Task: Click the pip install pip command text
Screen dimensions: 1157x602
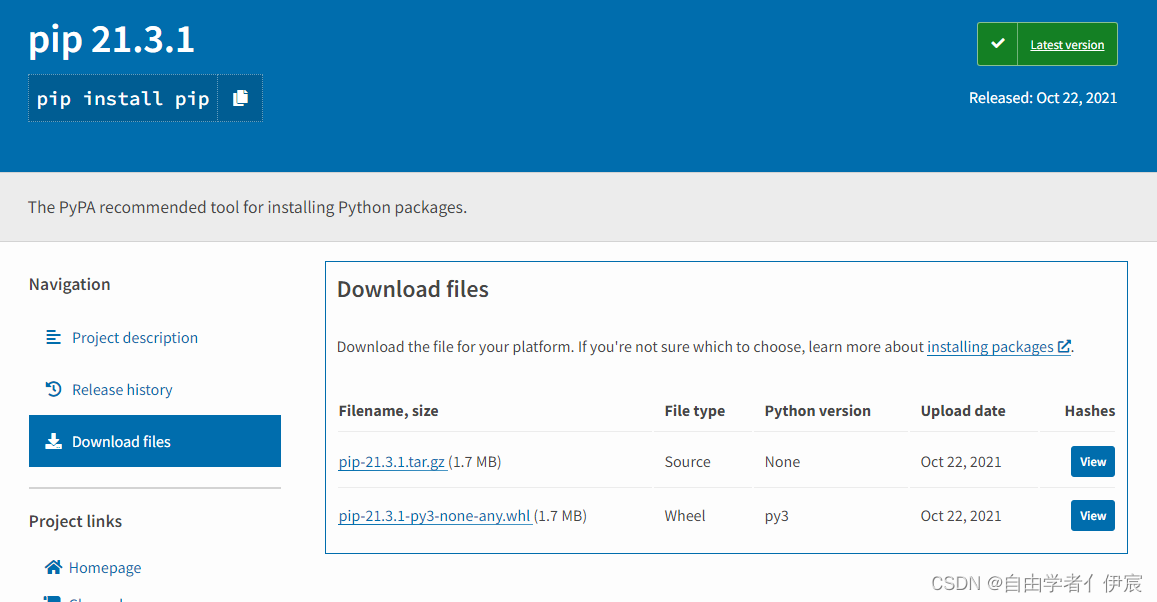Action: click(123, 98)
